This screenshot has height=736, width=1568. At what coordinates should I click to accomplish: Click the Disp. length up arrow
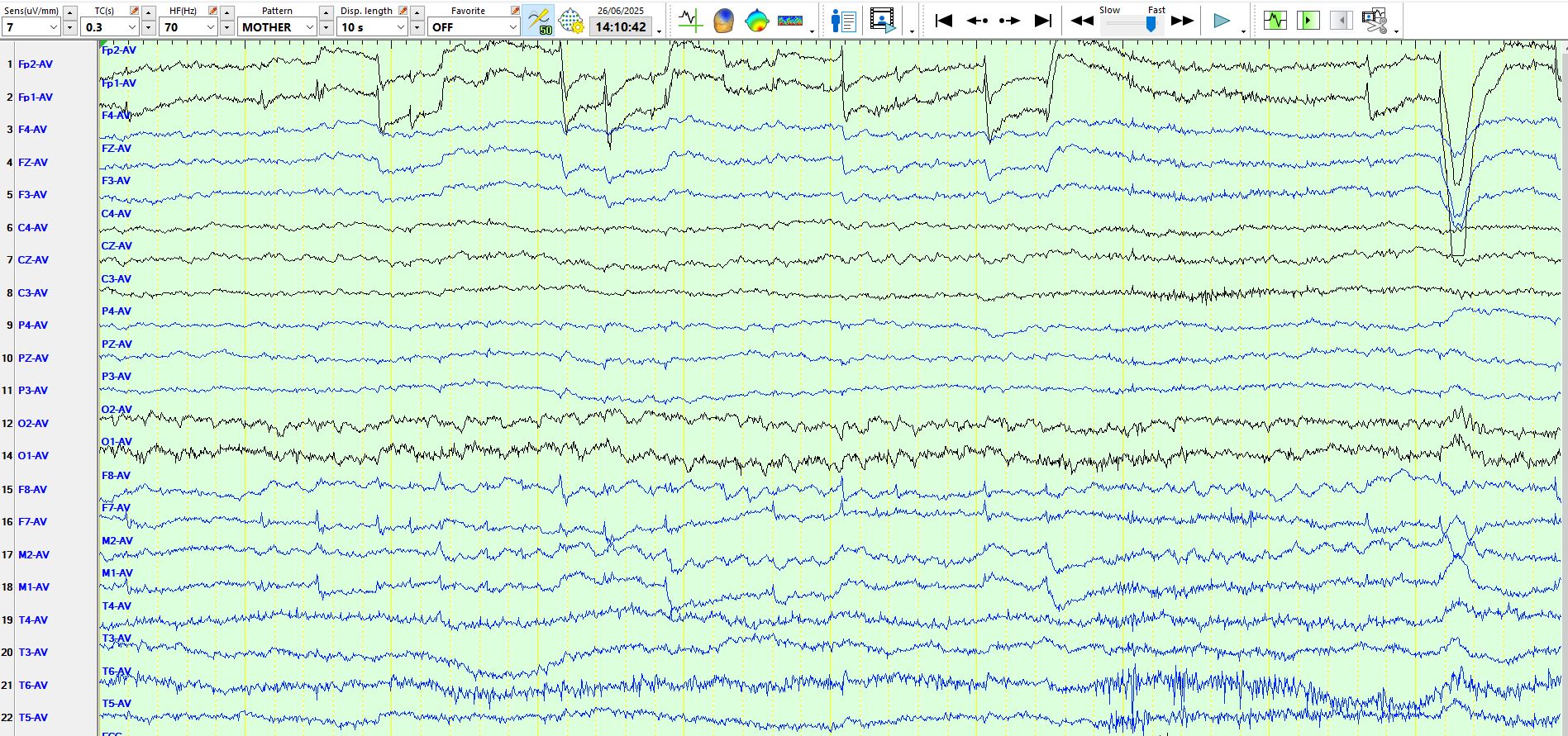click(417, 12)
